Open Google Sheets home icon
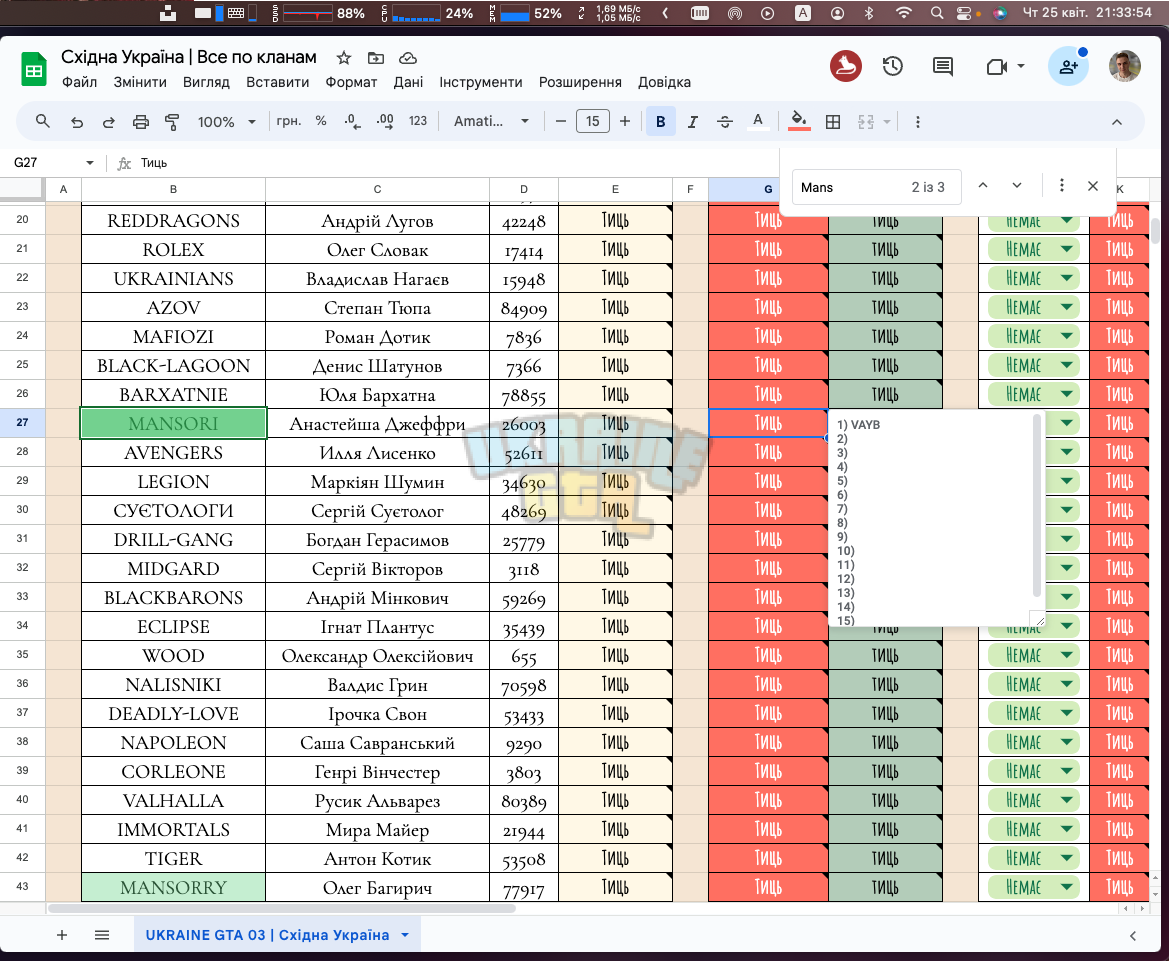This screenshot has height=961, width=1169. [x=33, y=69]
